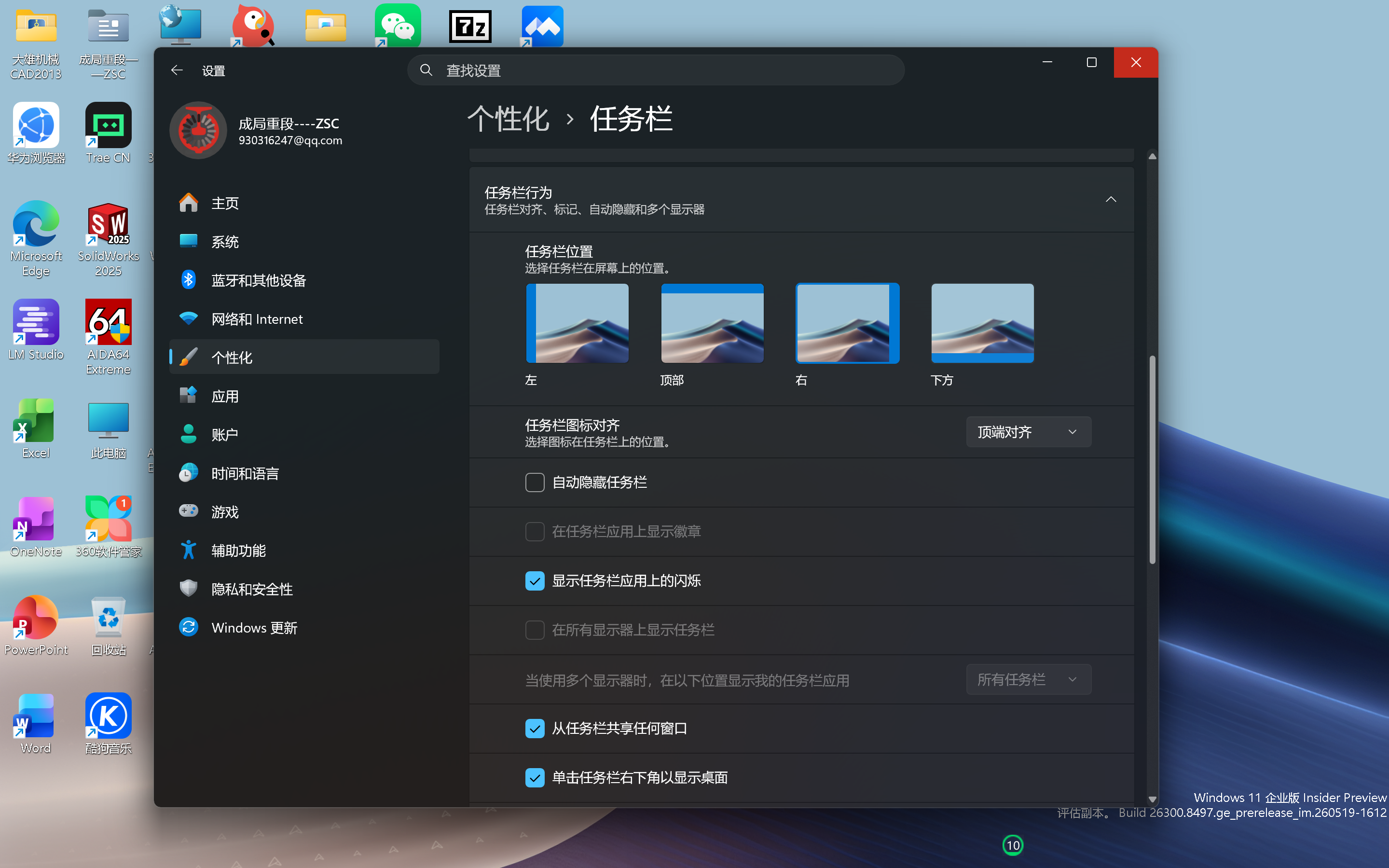Open SolidWorks 2025 desktop shortcut

coord(108,239)
